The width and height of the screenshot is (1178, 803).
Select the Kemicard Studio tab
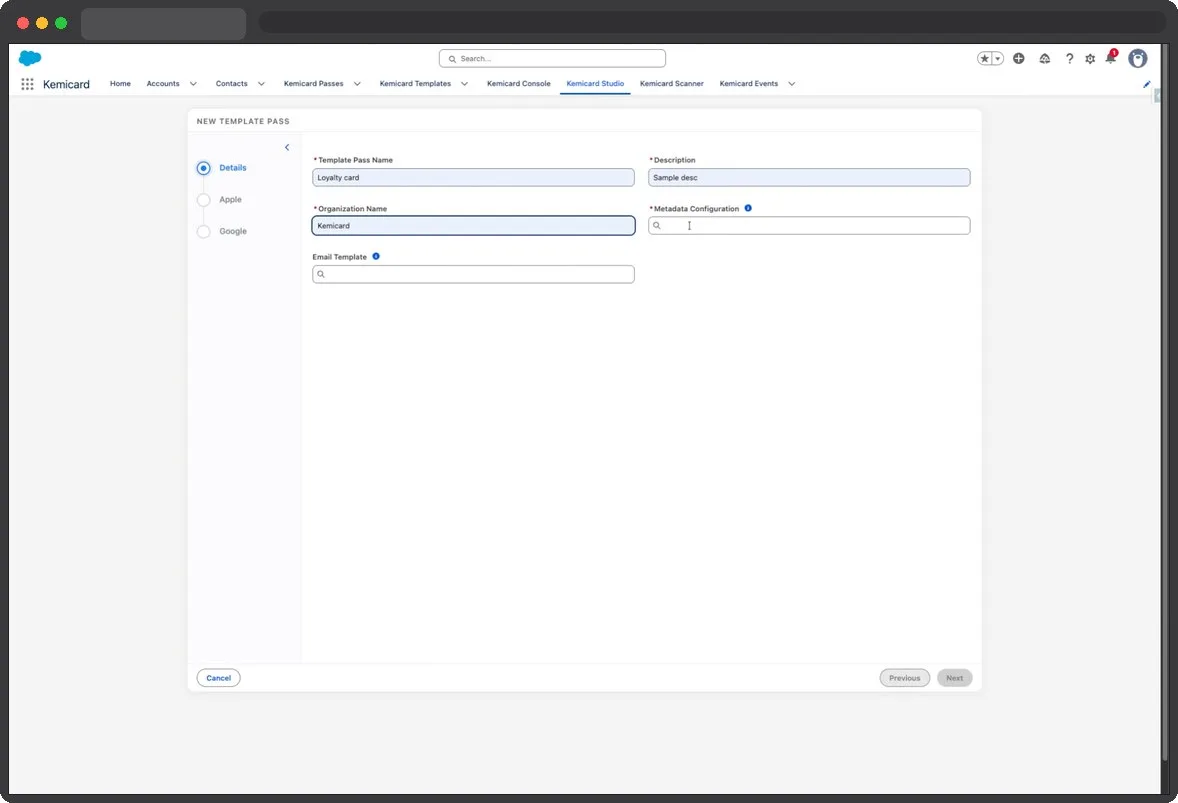(595, 83)
